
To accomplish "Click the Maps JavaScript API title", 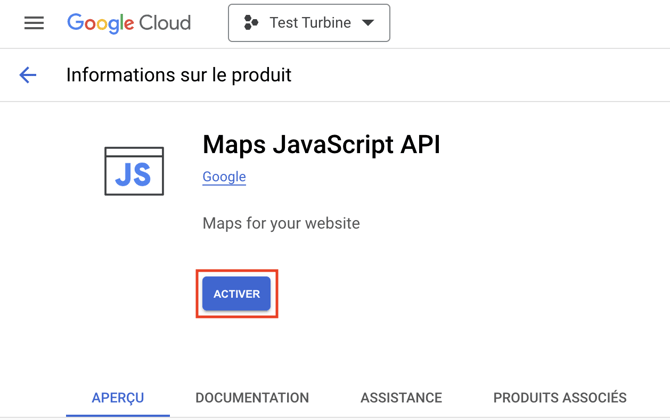I will tap(321, 144).
